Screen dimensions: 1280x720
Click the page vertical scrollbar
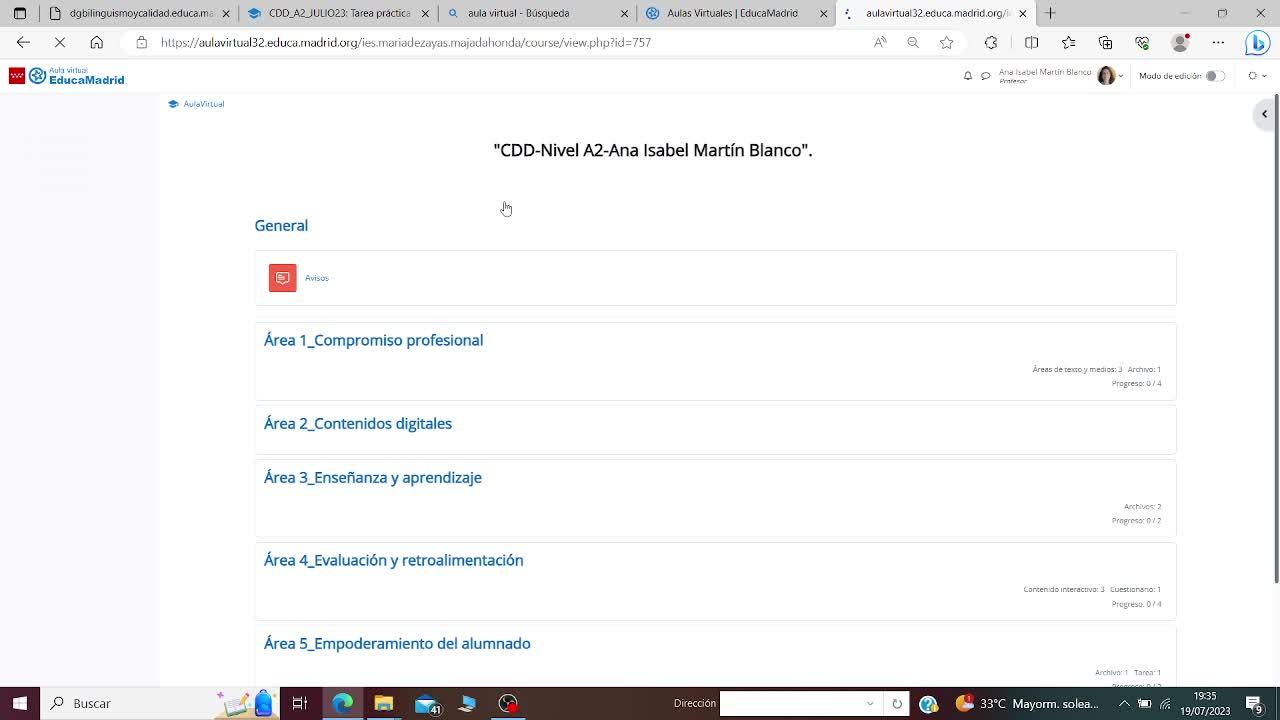tap(1275, 340)
